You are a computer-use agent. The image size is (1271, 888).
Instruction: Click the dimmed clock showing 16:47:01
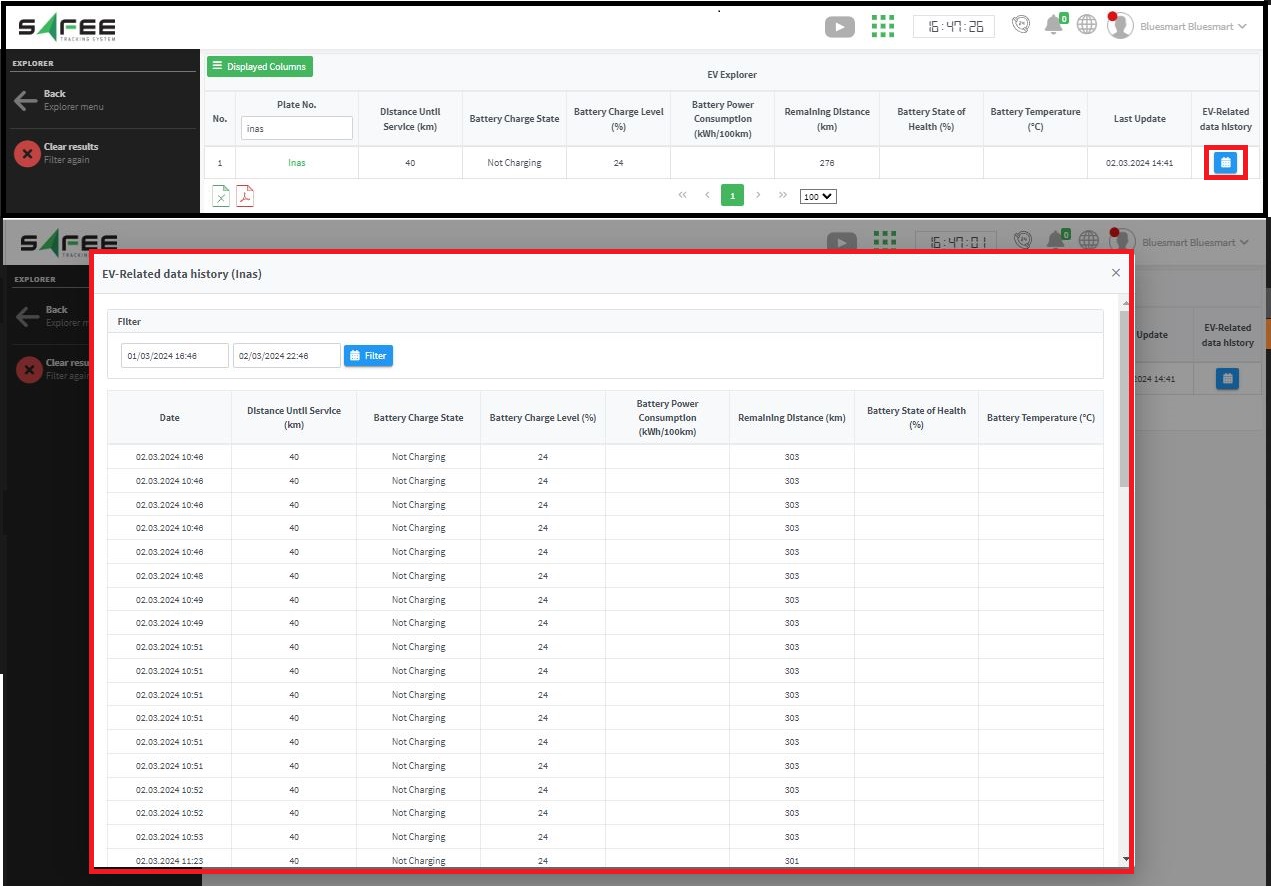coord(956,242)
